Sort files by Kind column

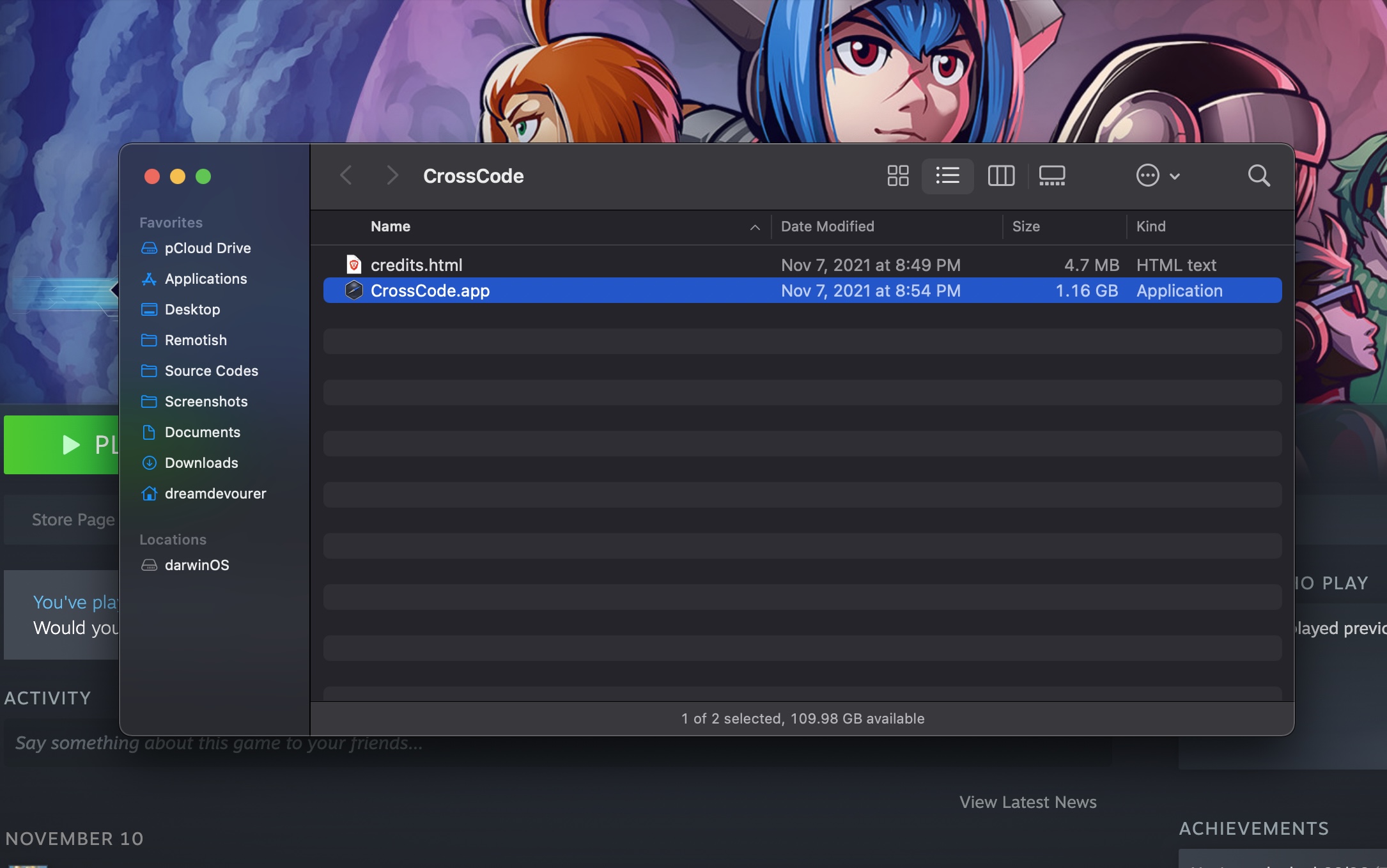click(1151, 227)
